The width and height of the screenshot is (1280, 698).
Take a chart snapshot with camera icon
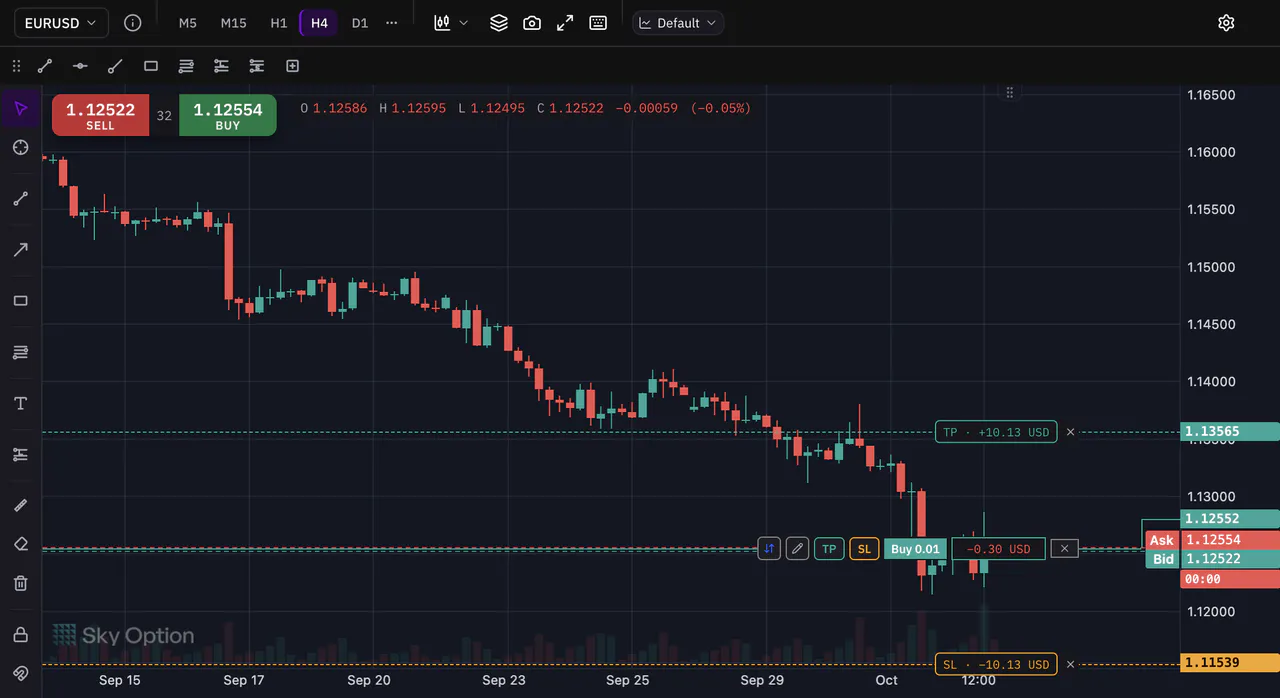[532, 22]
